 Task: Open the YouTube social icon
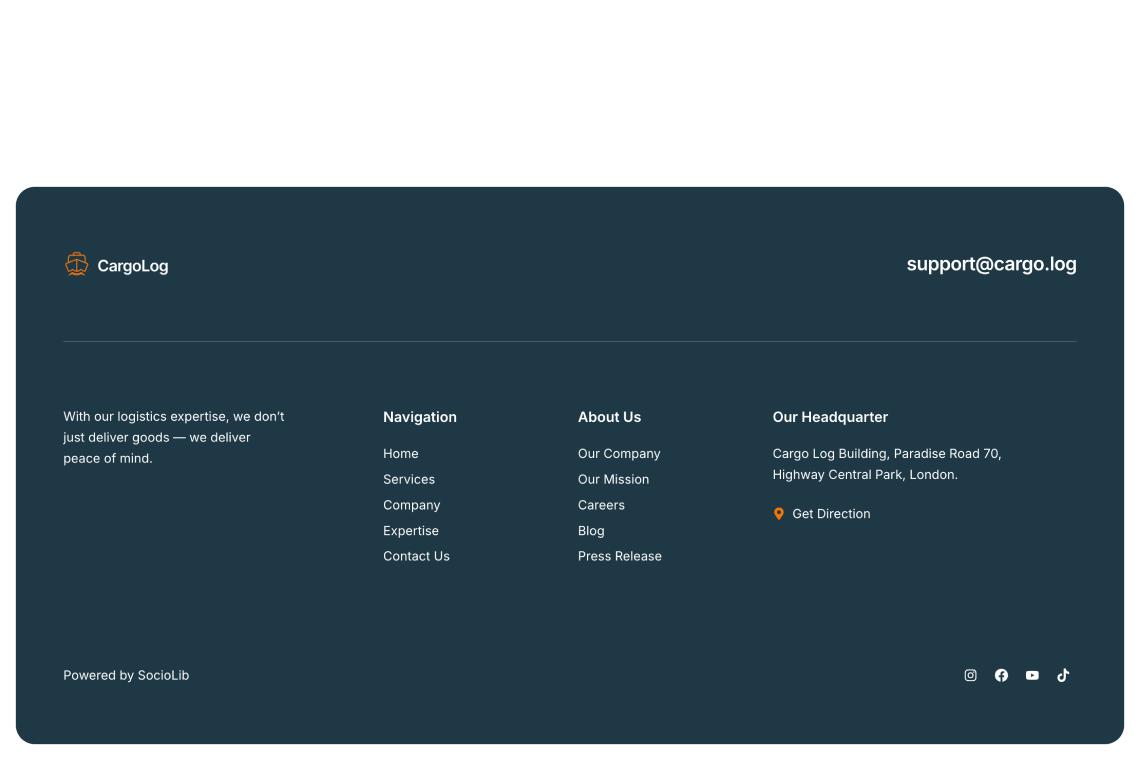pyautogui.click(x=1032, y=675)
